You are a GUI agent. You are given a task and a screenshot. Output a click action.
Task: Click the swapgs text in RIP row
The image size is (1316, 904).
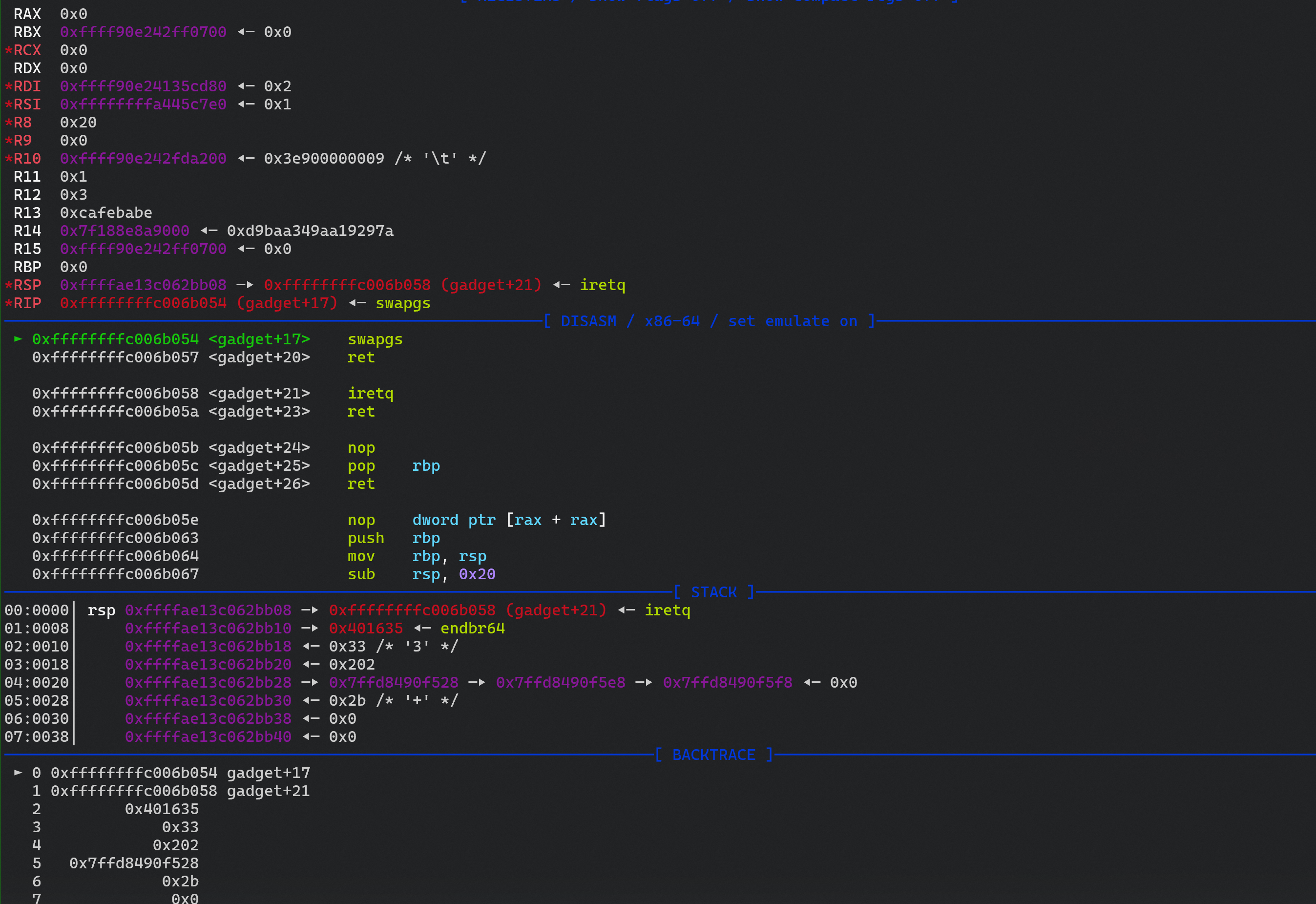(403, 304)
